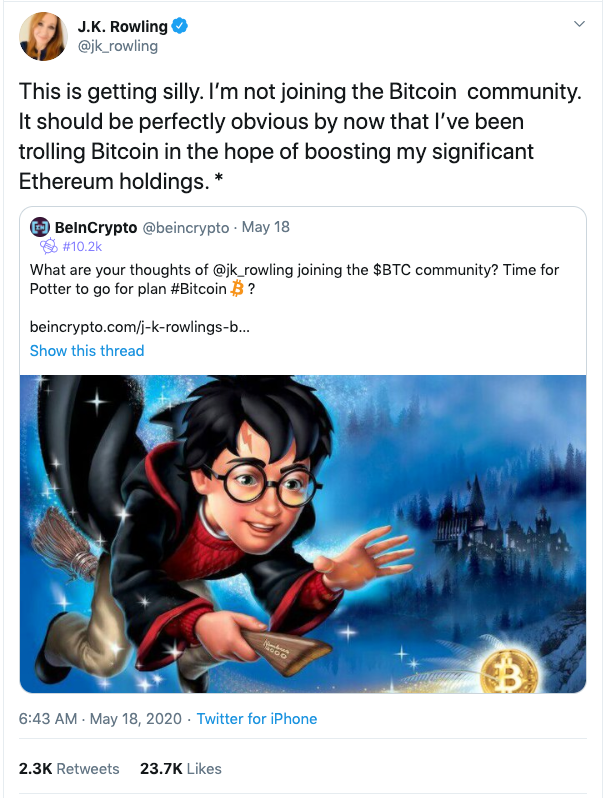Screen dimensions: 606x798
Task: Click the BeInCrypto logo icon
Action: [40, 227]
